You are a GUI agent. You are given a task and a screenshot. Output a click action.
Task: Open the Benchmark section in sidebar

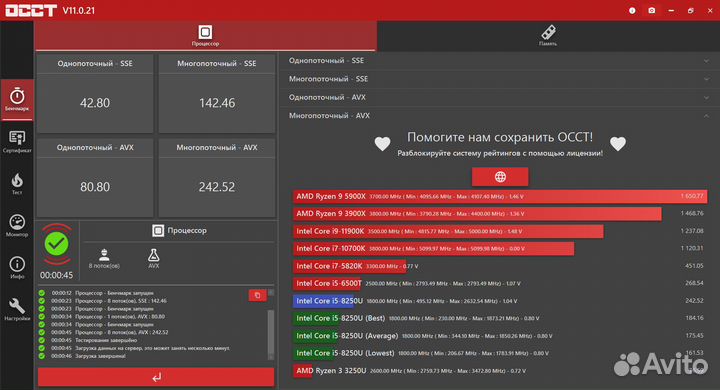[17, 100]
